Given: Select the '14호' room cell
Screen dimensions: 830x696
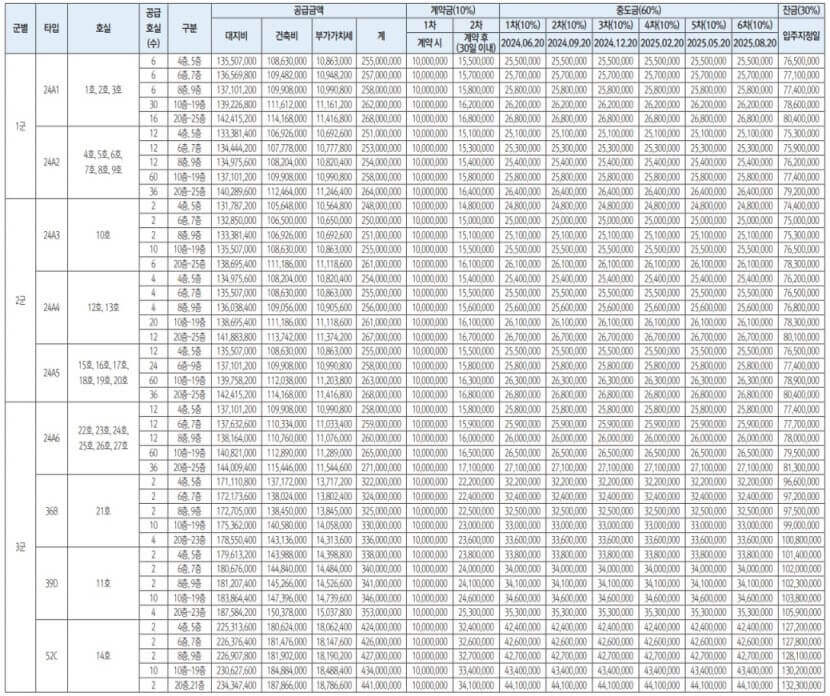Looking at the screenshot, I should pos(103,656).
